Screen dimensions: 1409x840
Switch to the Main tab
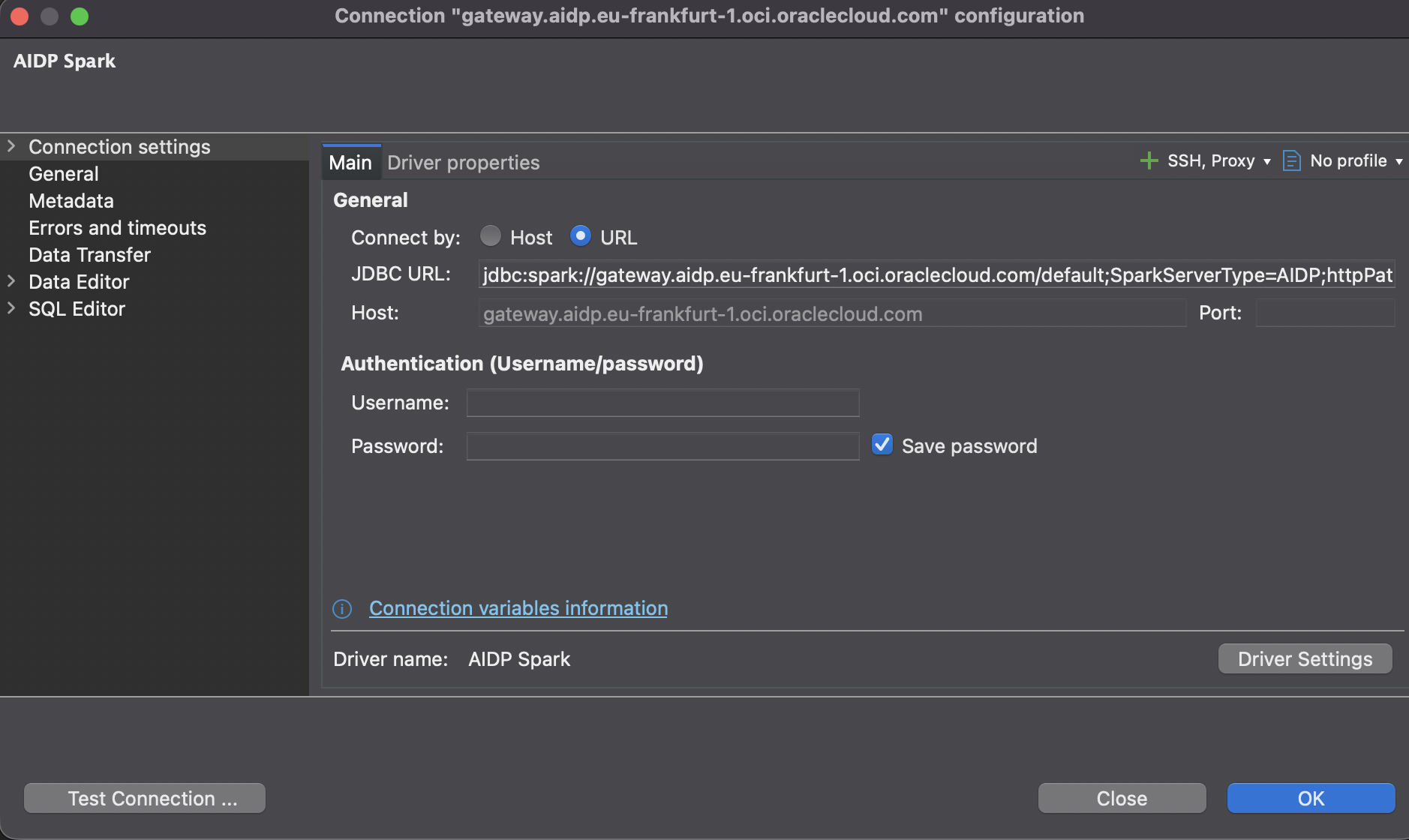point(350,163)
